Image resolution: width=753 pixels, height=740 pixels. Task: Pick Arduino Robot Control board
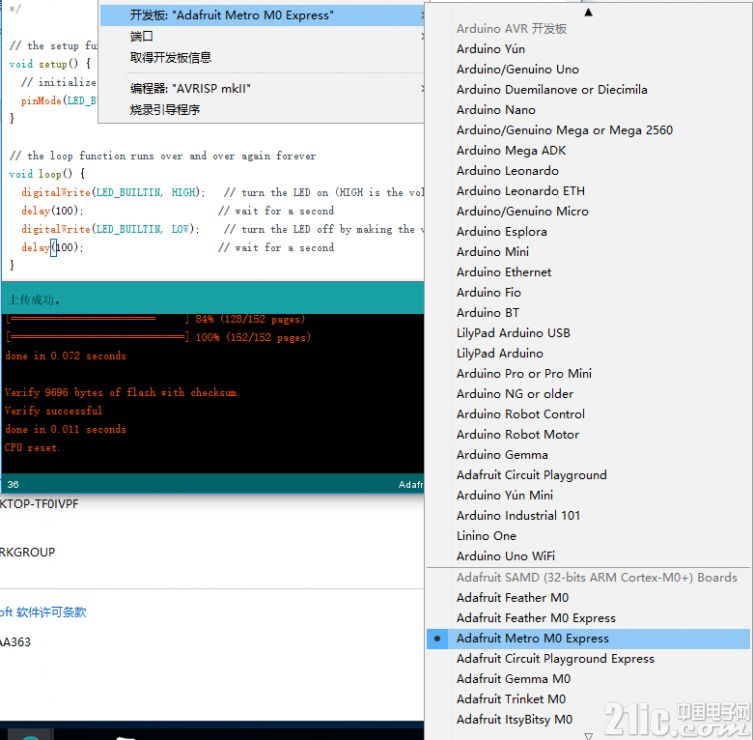[588, 414]
